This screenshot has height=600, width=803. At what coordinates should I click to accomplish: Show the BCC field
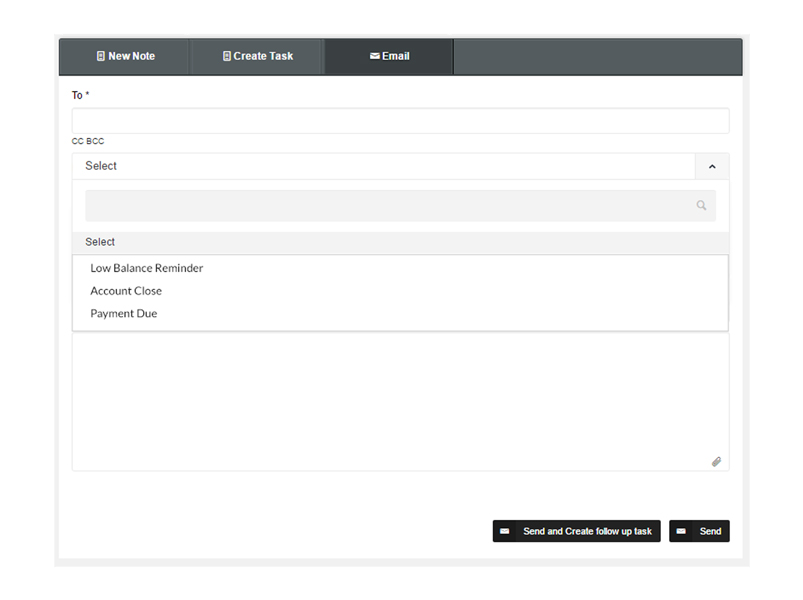95,142
